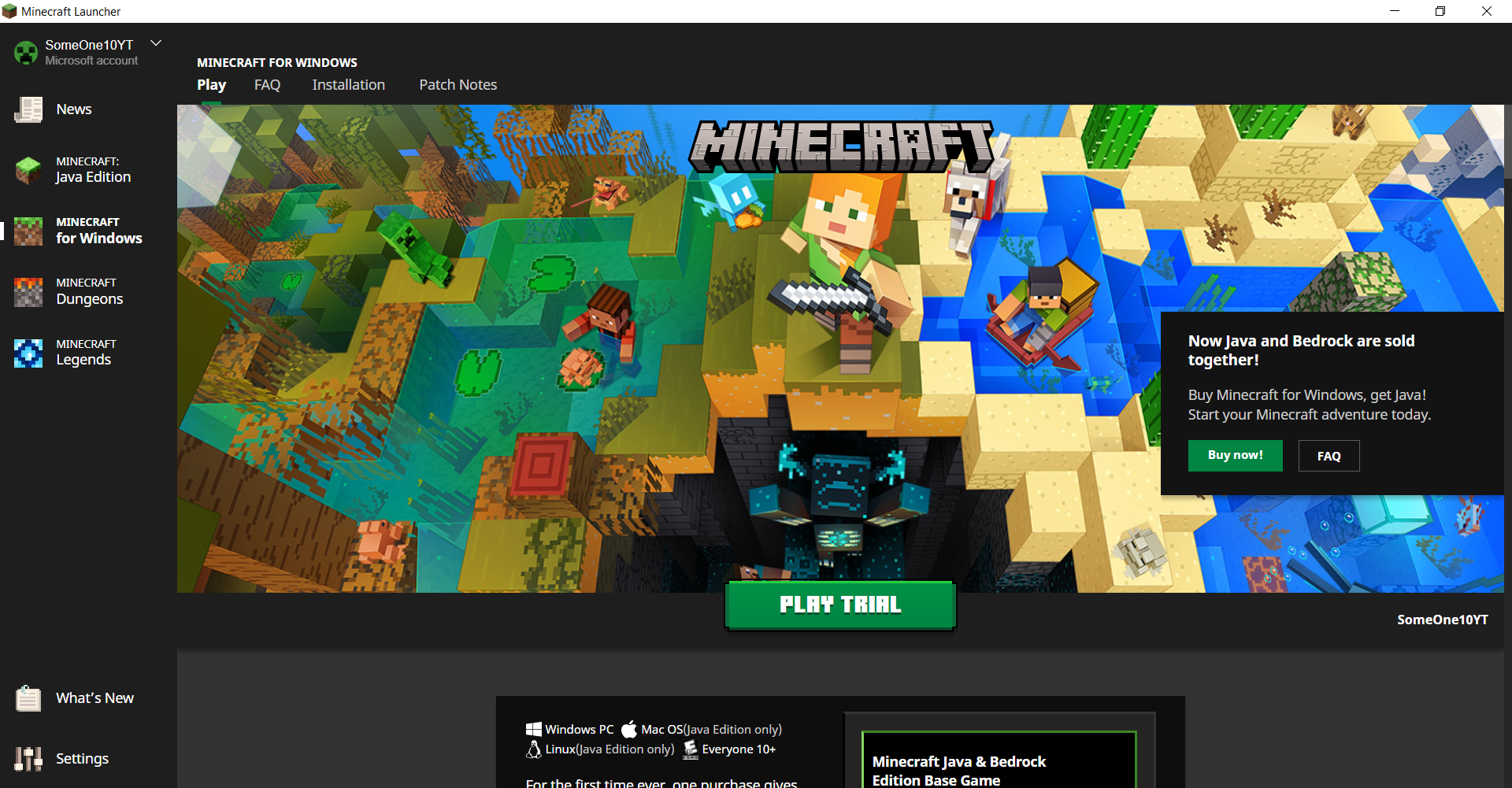Click the Windows PC platform icon
This screenshot has height=788, width=1512.
[534, 730]
